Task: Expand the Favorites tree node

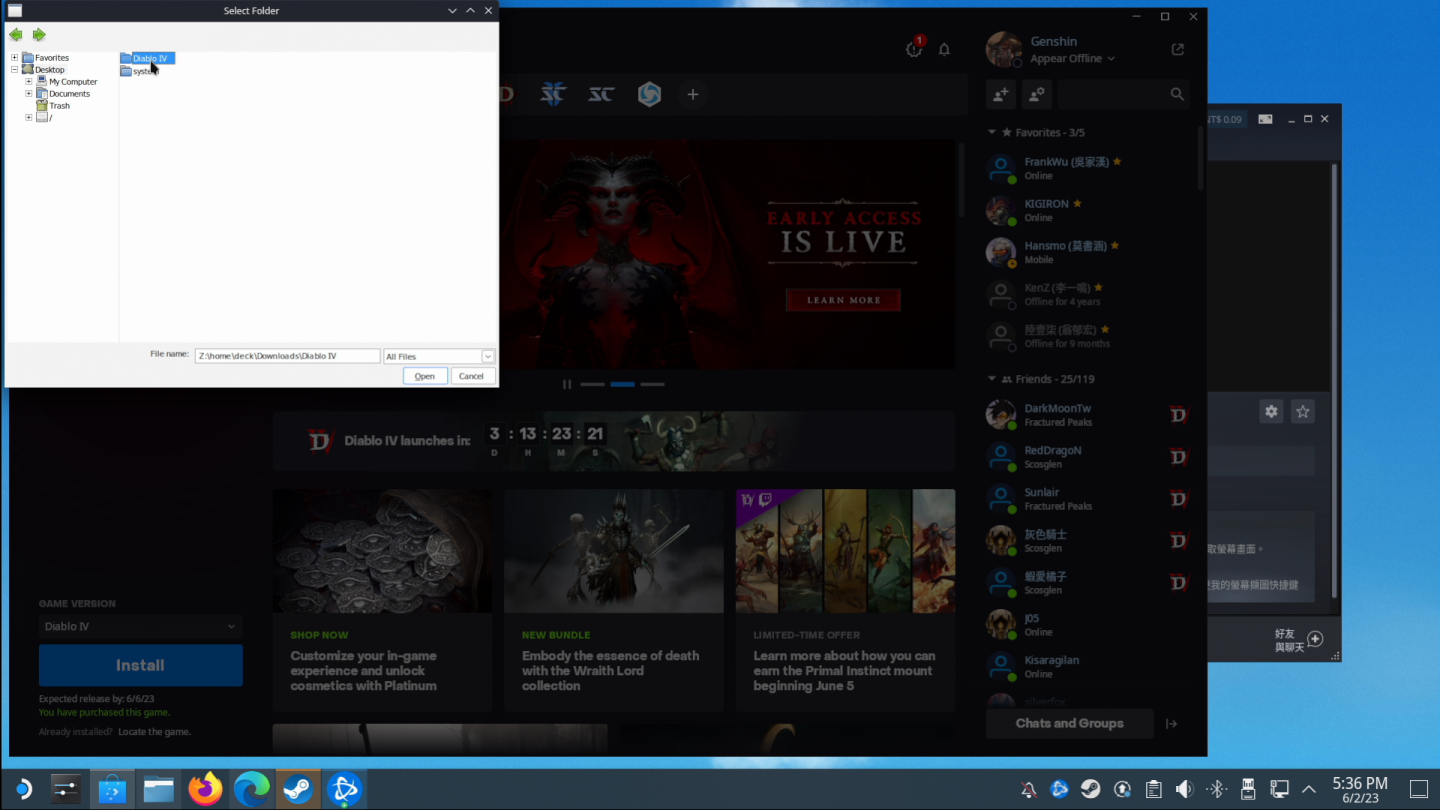Action: [x=15, y=58]
